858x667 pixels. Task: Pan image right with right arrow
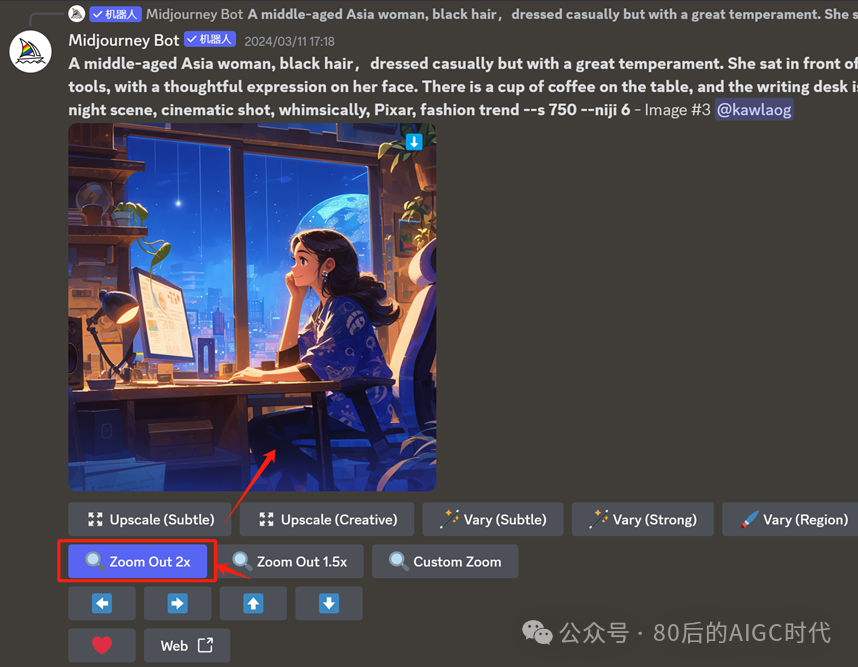coord(177,604)
